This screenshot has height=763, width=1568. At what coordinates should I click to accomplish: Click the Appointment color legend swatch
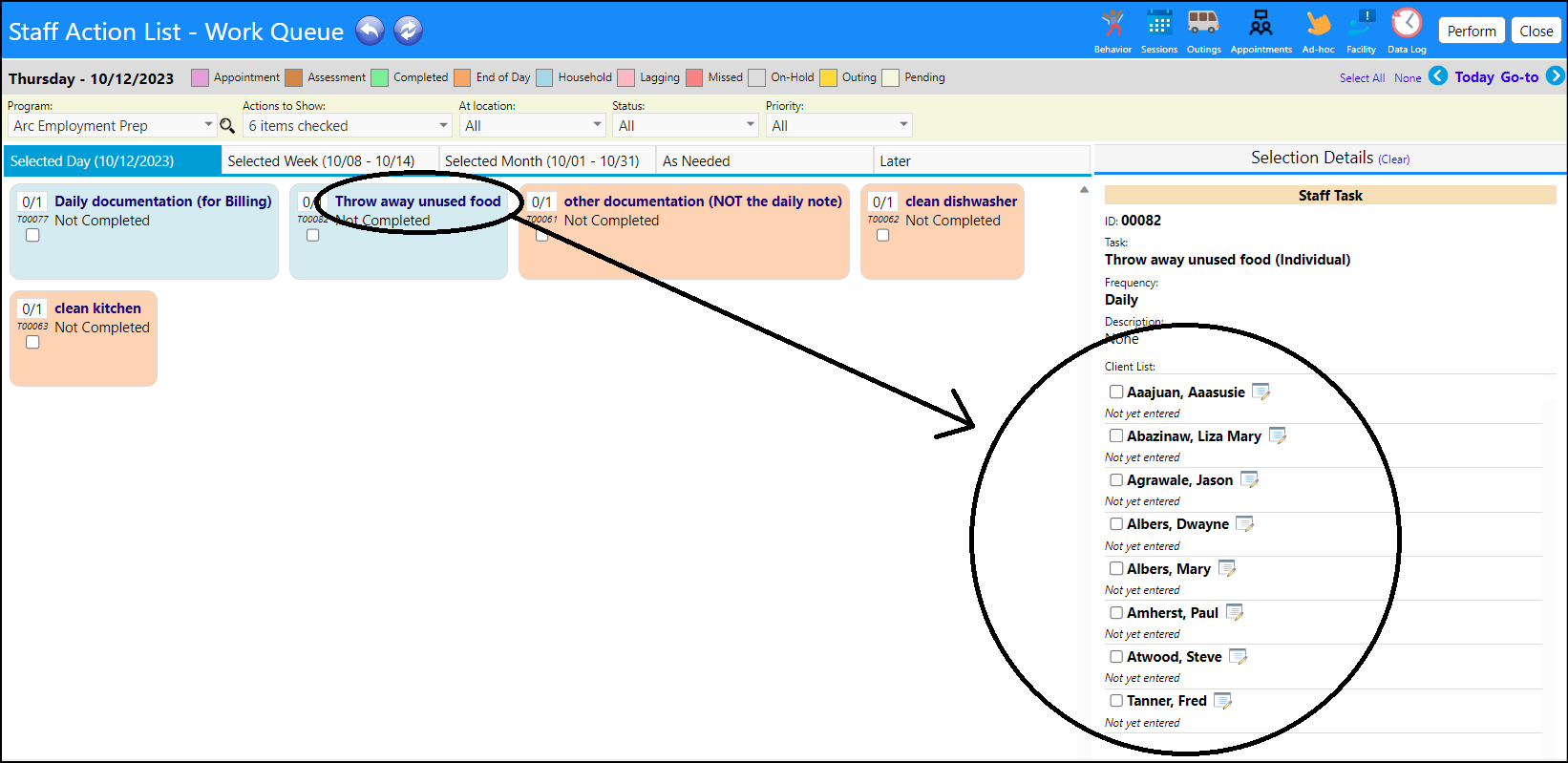point(200,77)
